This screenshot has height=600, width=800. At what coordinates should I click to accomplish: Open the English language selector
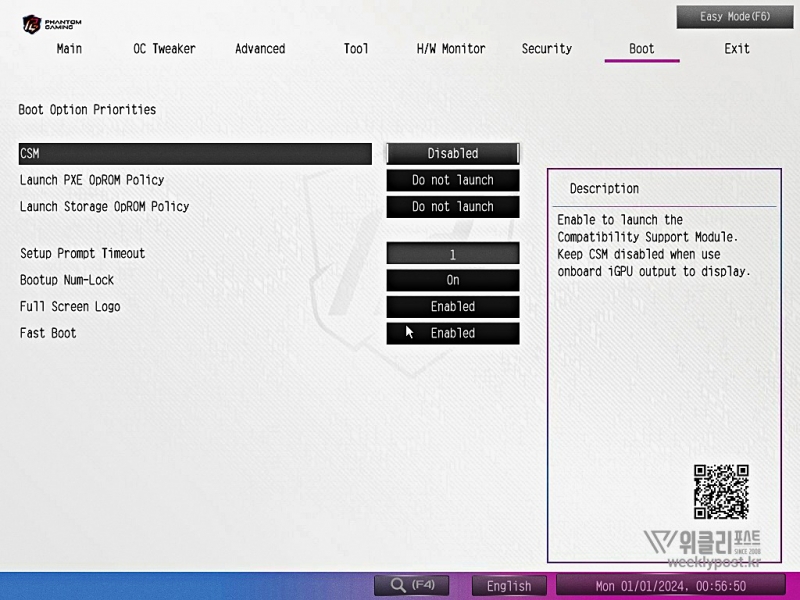click(509, 586)
